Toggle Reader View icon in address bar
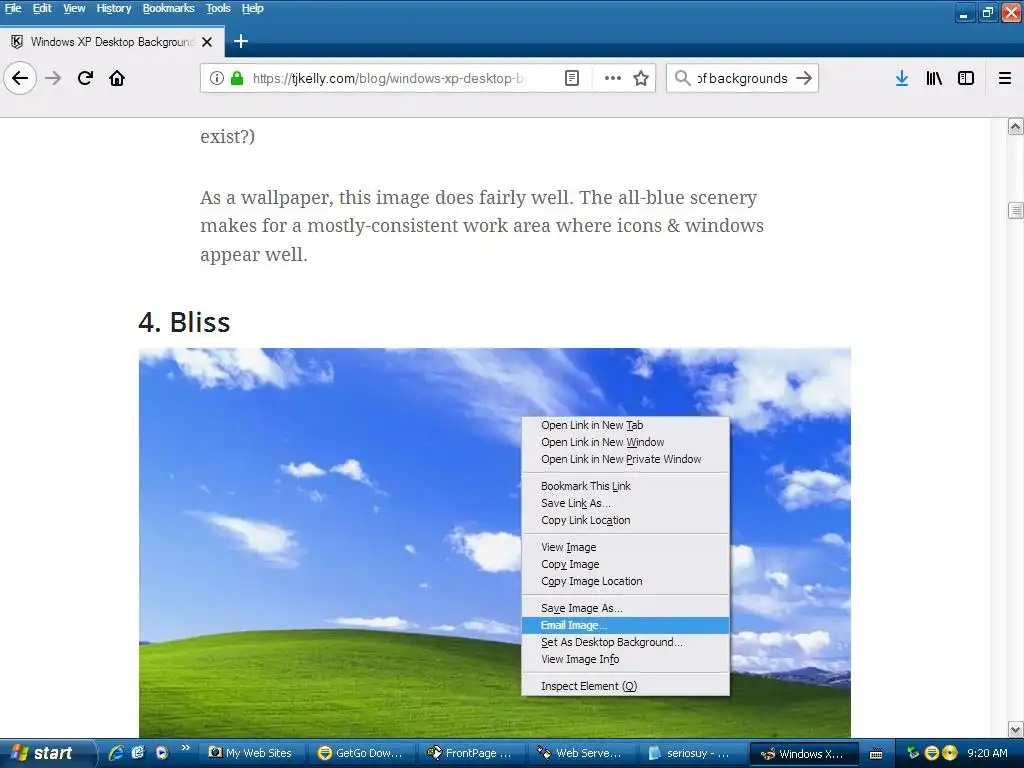This screenshot has width=1024, height=768. 571,78
